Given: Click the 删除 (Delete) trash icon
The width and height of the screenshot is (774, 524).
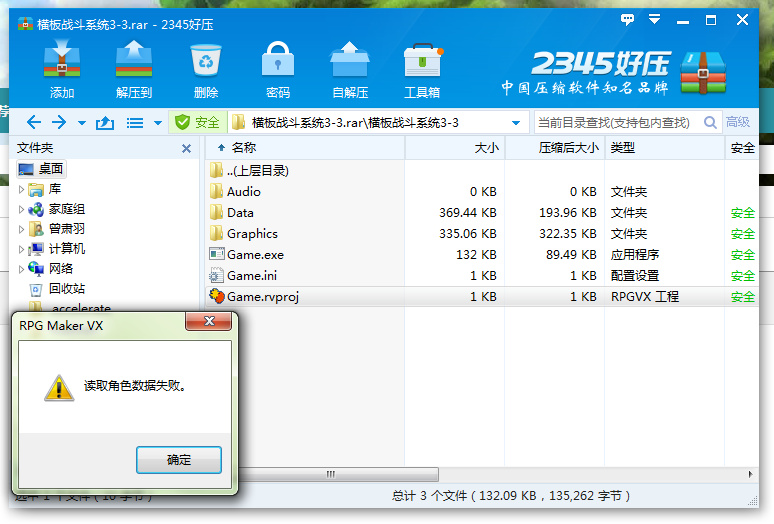Looking at the screenshot, I should click(x=206, y=69).
